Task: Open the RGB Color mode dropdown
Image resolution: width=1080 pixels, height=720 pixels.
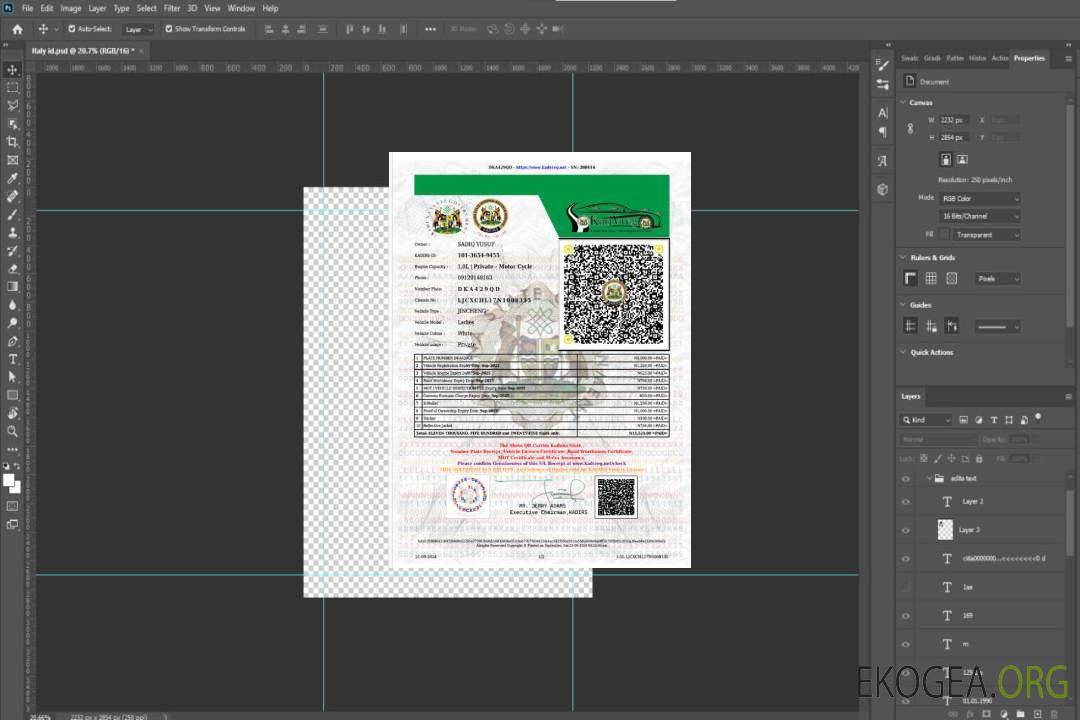Action: (x=980, y=199)
